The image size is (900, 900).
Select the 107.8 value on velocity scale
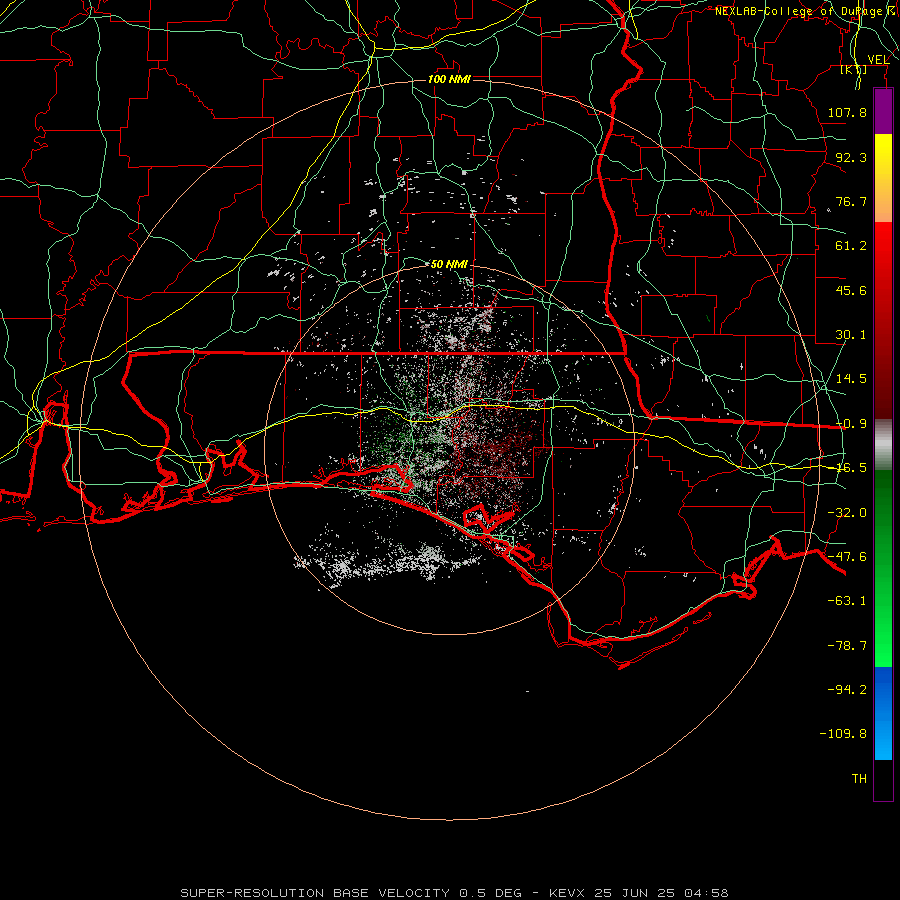click(x=847, y=112)
